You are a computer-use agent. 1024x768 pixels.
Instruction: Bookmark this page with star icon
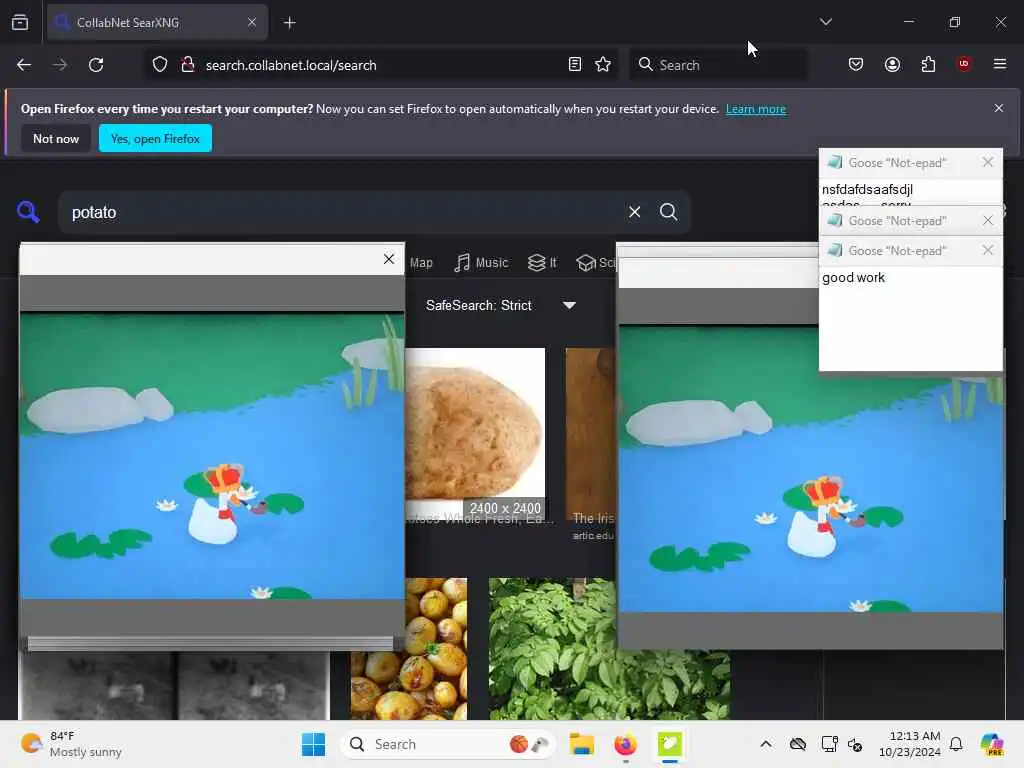tap(603, 64)
